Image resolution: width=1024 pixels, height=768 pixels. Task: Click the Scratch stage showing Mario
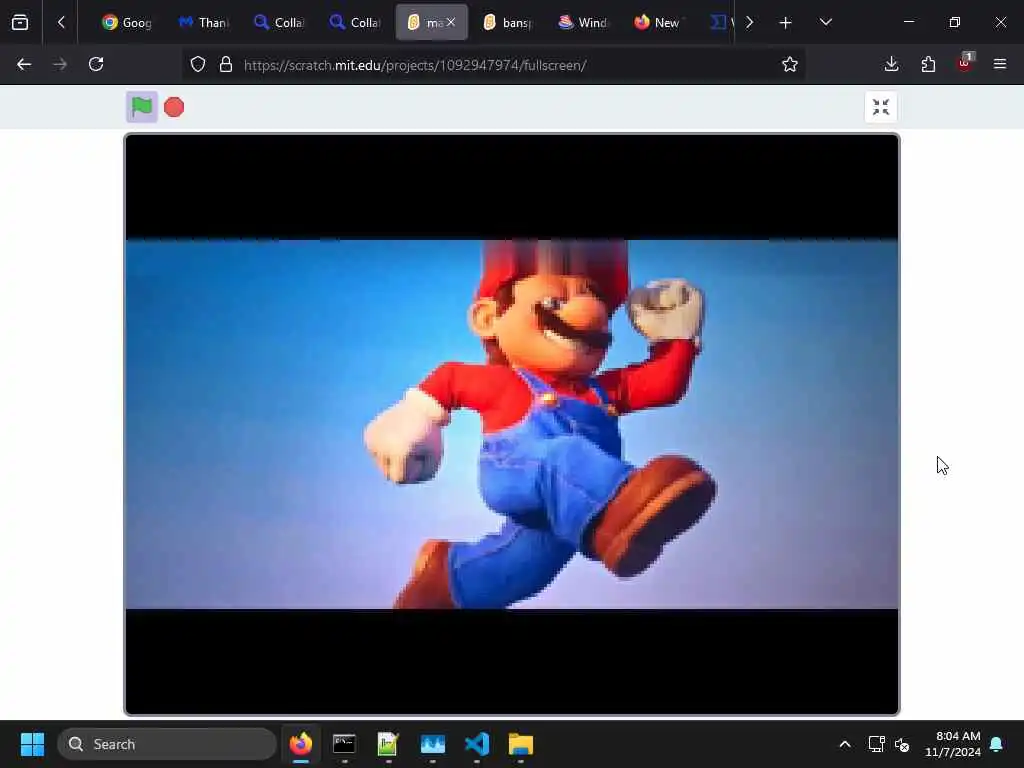[x=511, y=424]
